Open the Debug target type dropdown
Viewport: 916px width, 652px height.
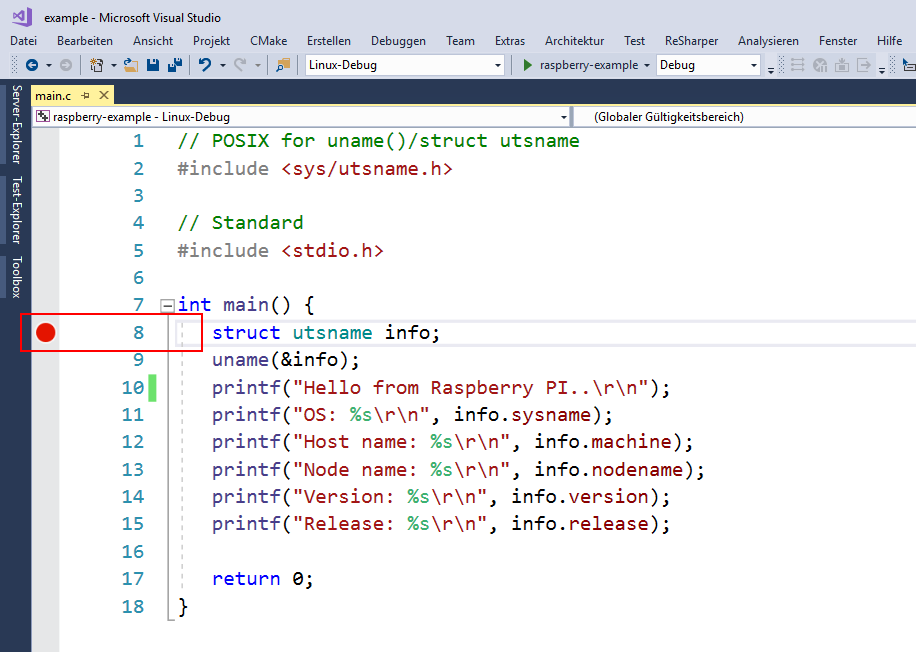tap(754, 65)
